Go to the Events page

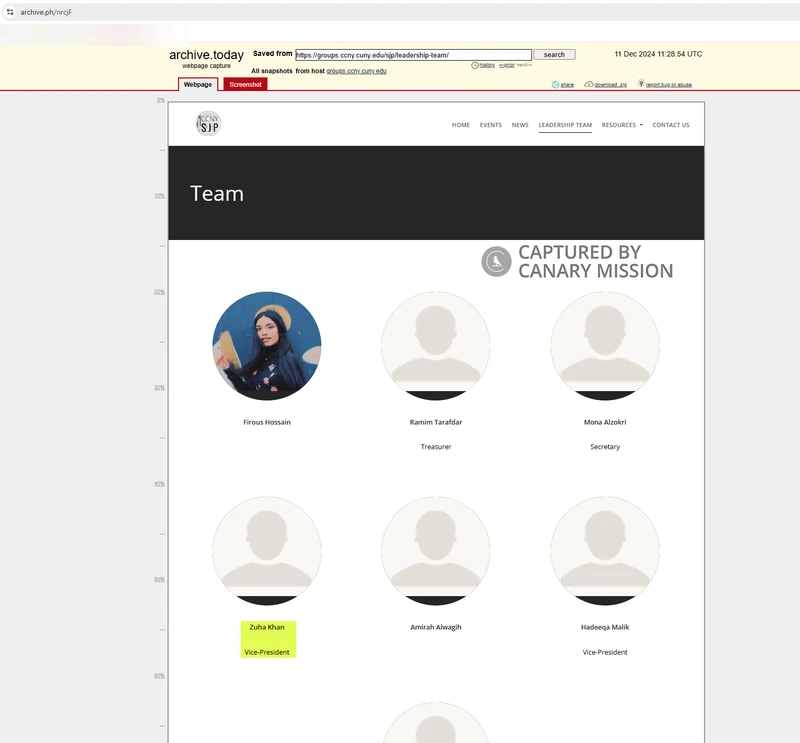tap(490, 125)
